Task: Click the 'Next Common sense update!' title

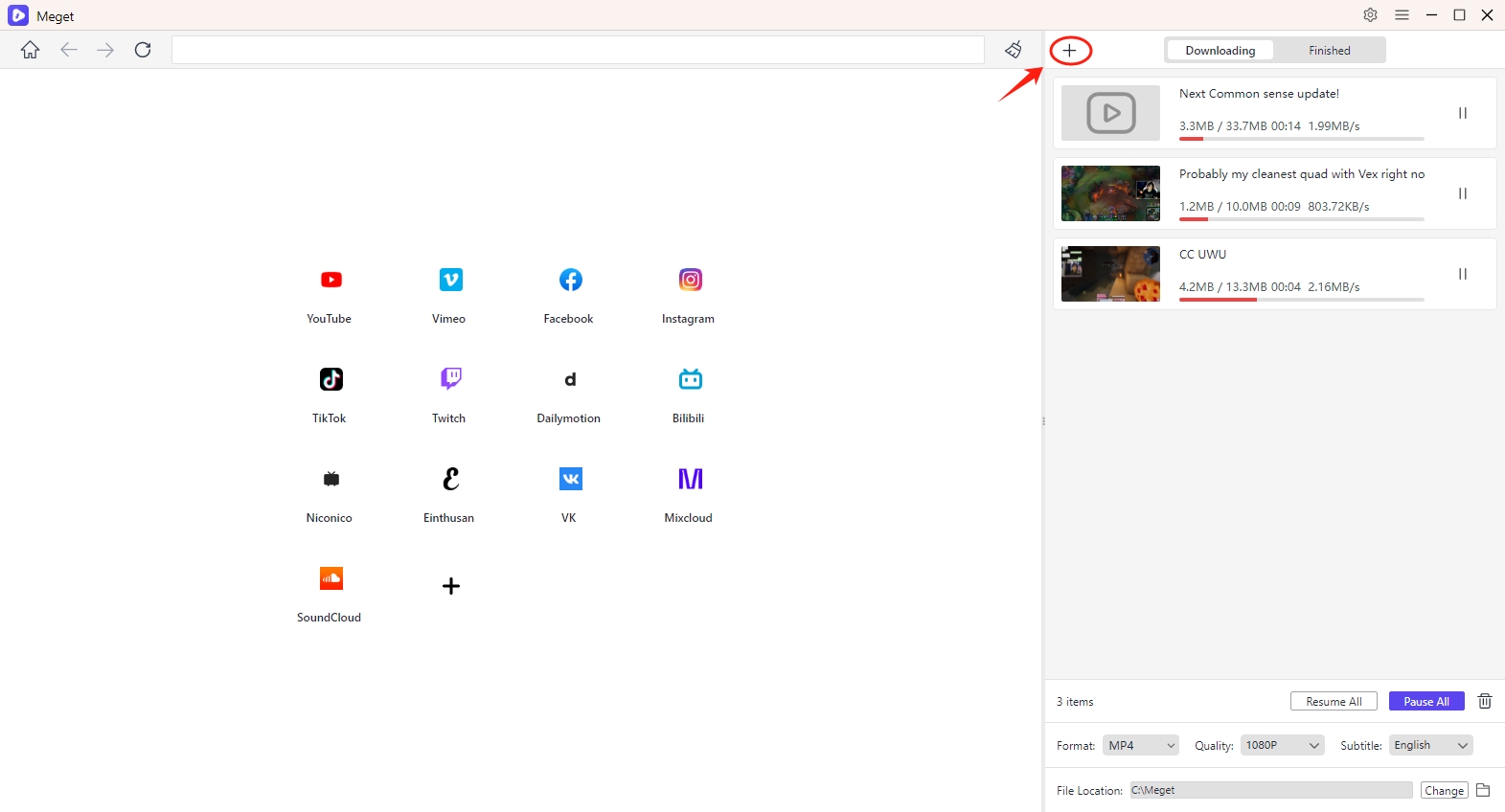Action: [x=1259, y=94]
